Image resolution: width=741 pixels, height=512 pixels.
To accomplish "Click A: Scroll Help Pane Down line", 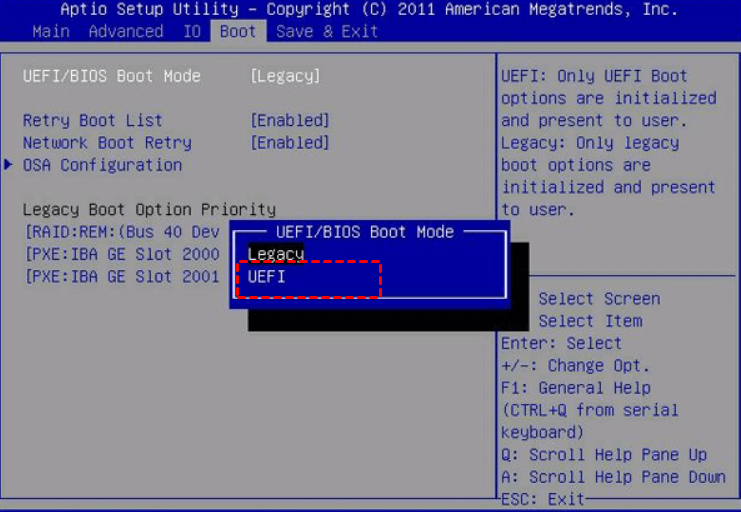I will tap(613, 477).
